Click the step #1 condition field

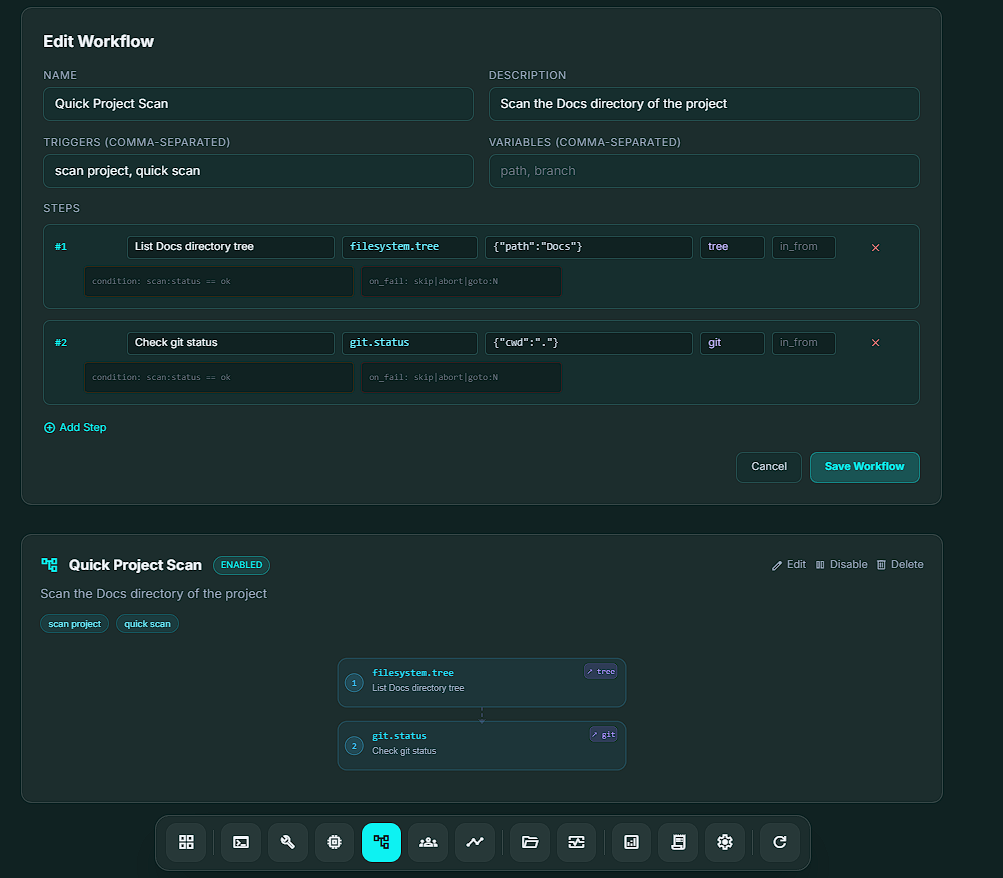click(x=218, y=282)
